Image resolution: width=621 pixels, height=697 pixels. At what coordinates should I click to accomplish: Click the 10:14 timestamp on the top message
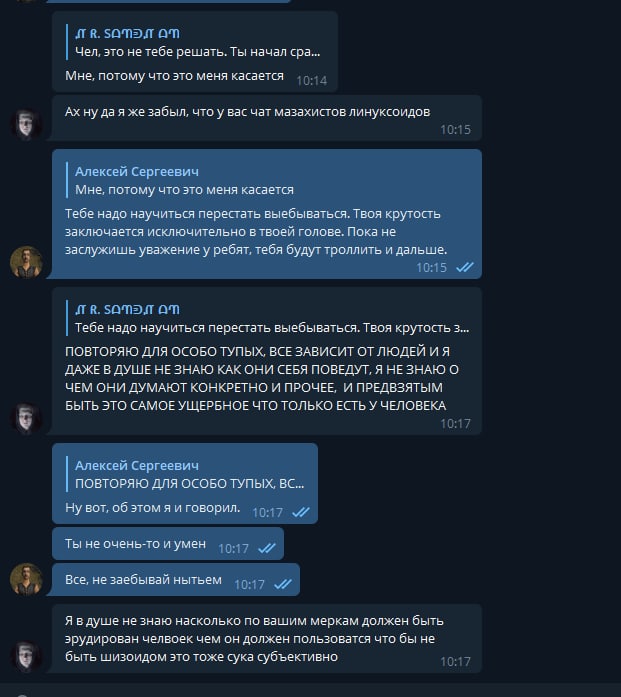point(312,80)
